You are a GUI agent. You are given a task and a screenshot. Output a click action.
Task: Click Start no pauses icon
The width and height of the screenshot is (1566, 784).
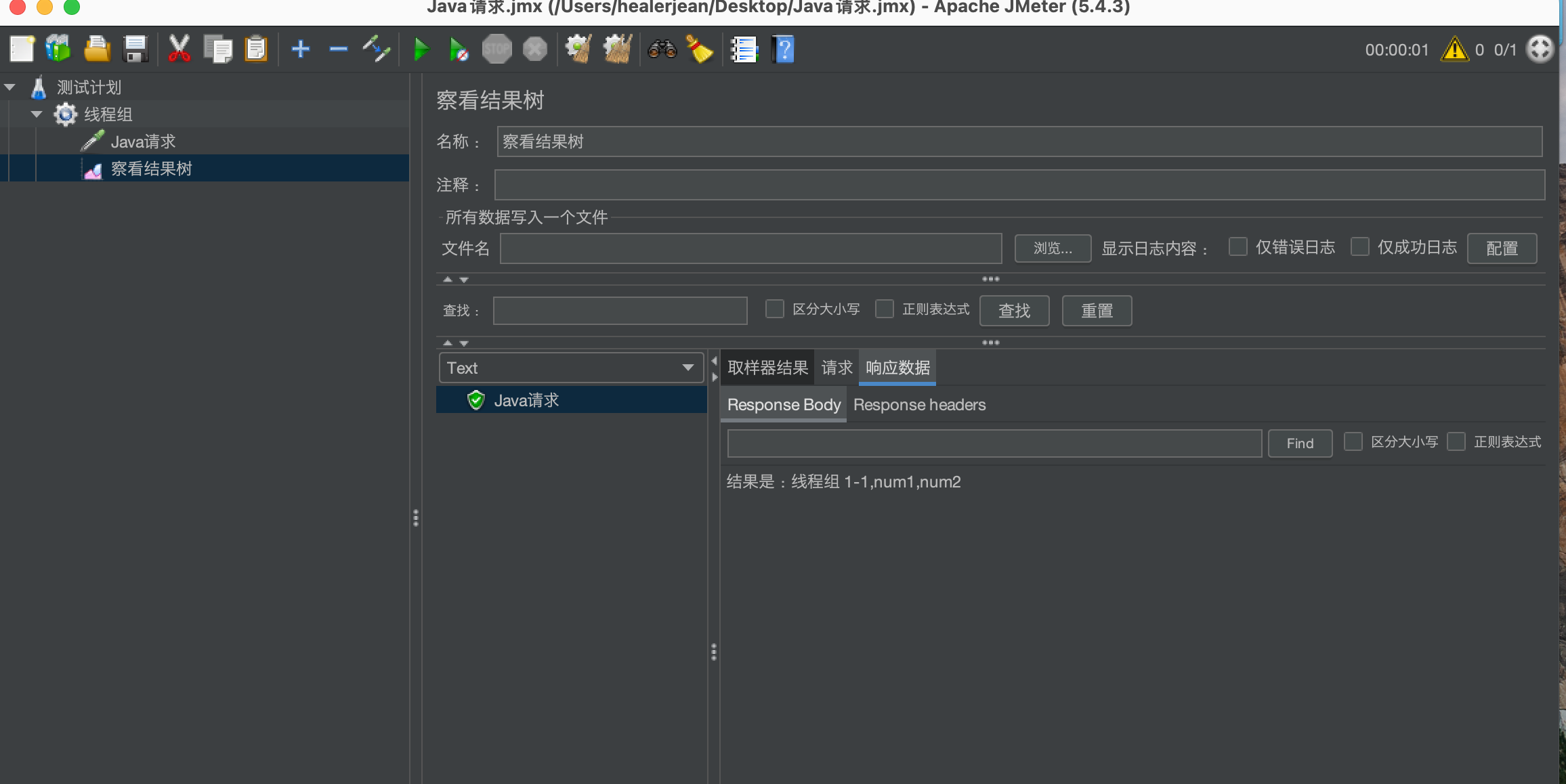(x=459, y=49)
